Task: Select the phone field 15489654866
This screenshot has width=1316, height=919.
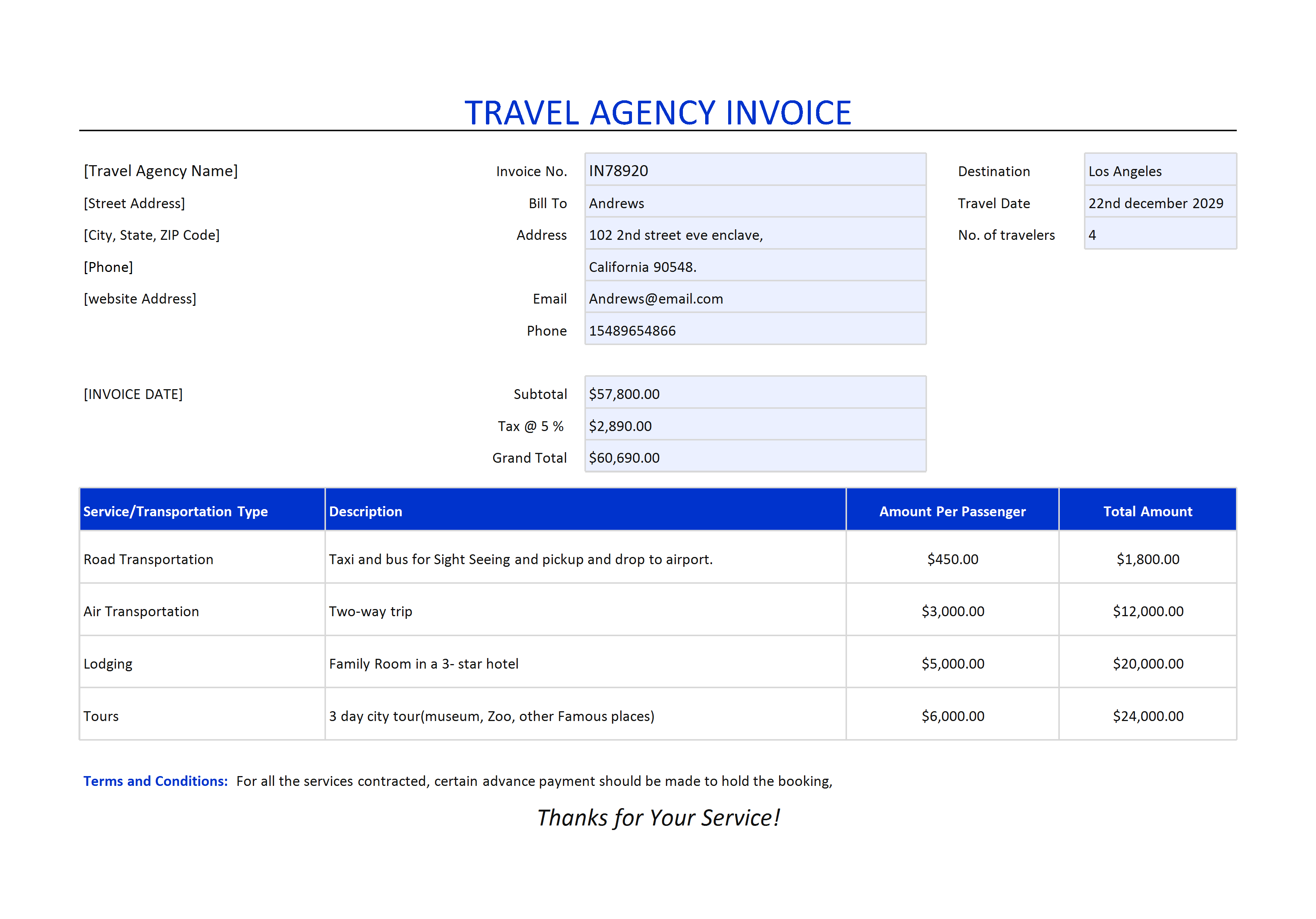Action: coord(755,329)
